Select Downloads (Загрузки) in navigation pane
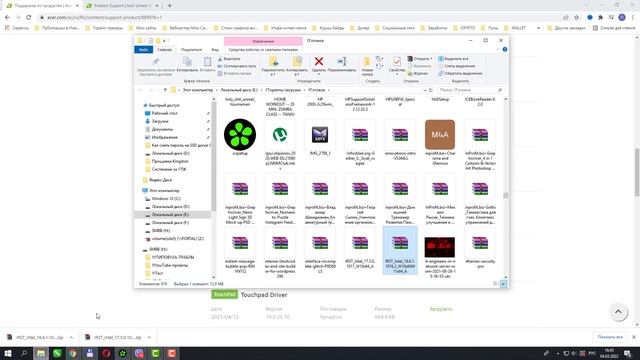The width and height of the screenshot is (640, 360). [x=160, y=121]
